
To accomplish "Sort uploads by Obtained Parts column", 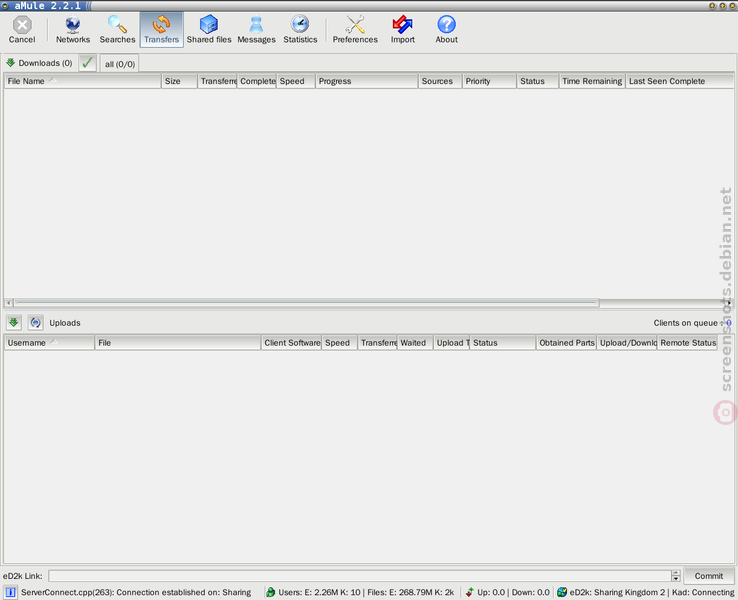I will (566, 343).
